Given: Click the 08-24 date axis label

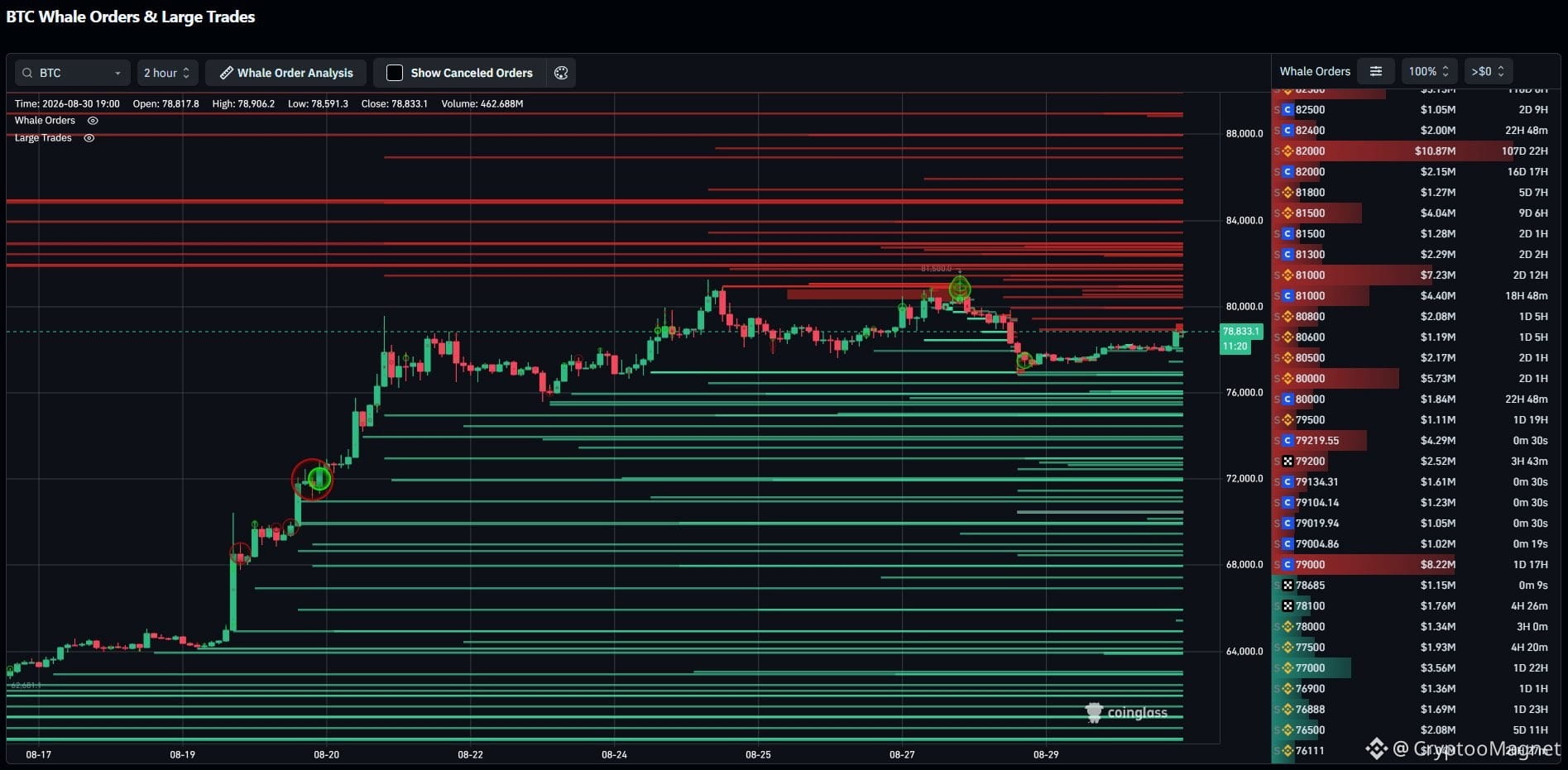Looking at the screenshot, I should (614, 754).
